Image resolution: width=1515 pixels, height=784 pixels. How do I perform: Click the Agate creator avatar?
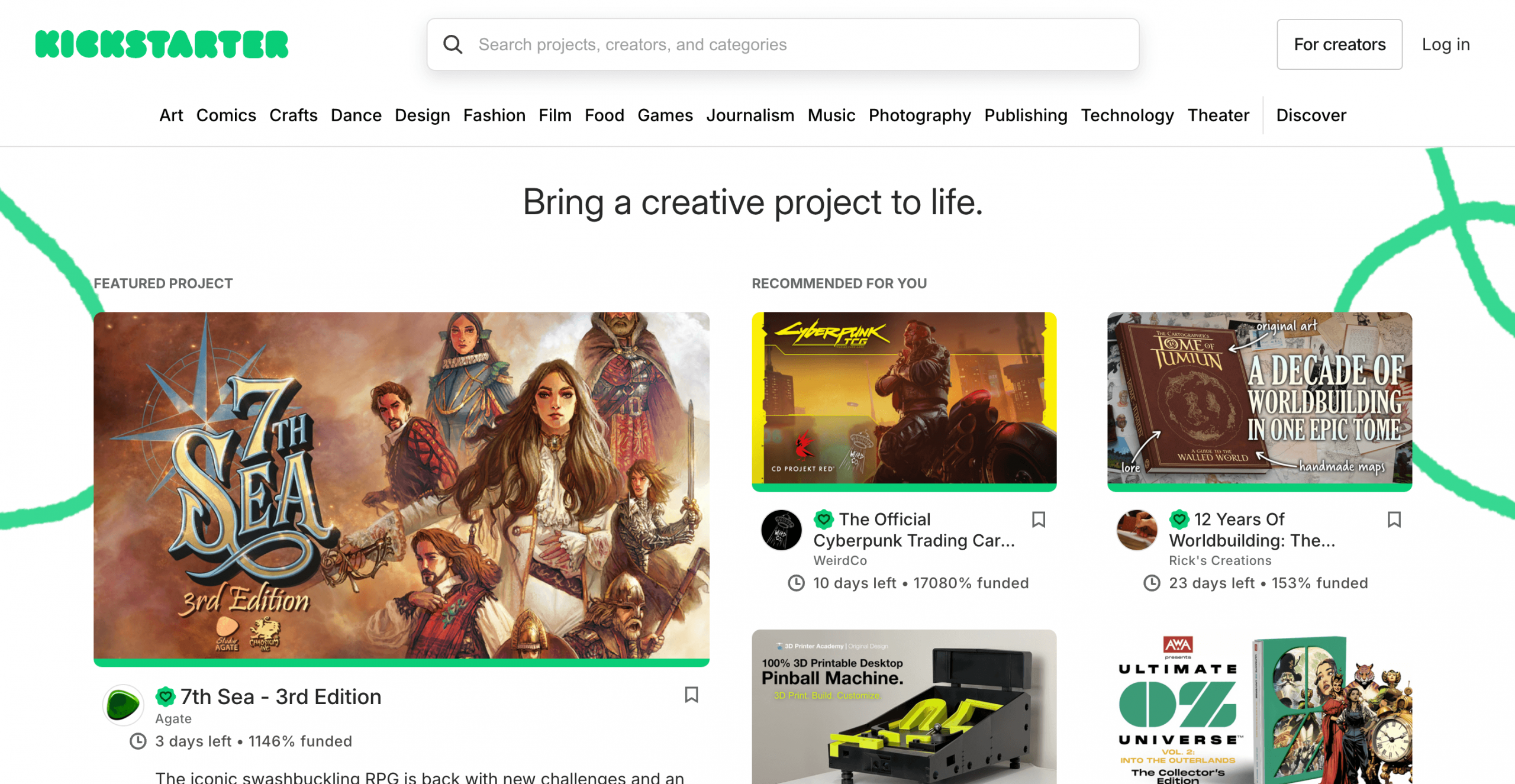click(x=123, y=705)
